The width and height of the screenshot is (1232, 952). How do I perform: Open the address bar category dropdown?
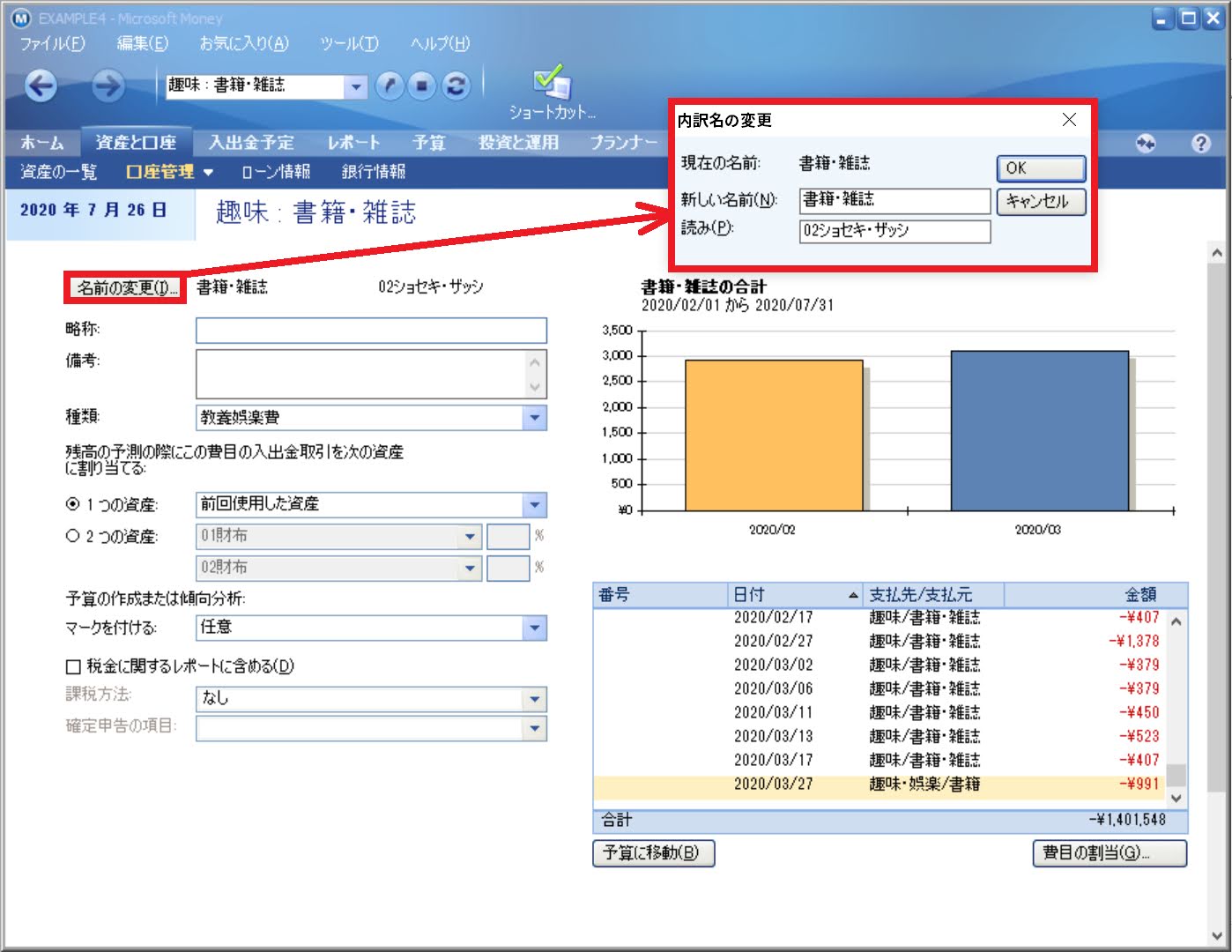[x=355, y=86]
